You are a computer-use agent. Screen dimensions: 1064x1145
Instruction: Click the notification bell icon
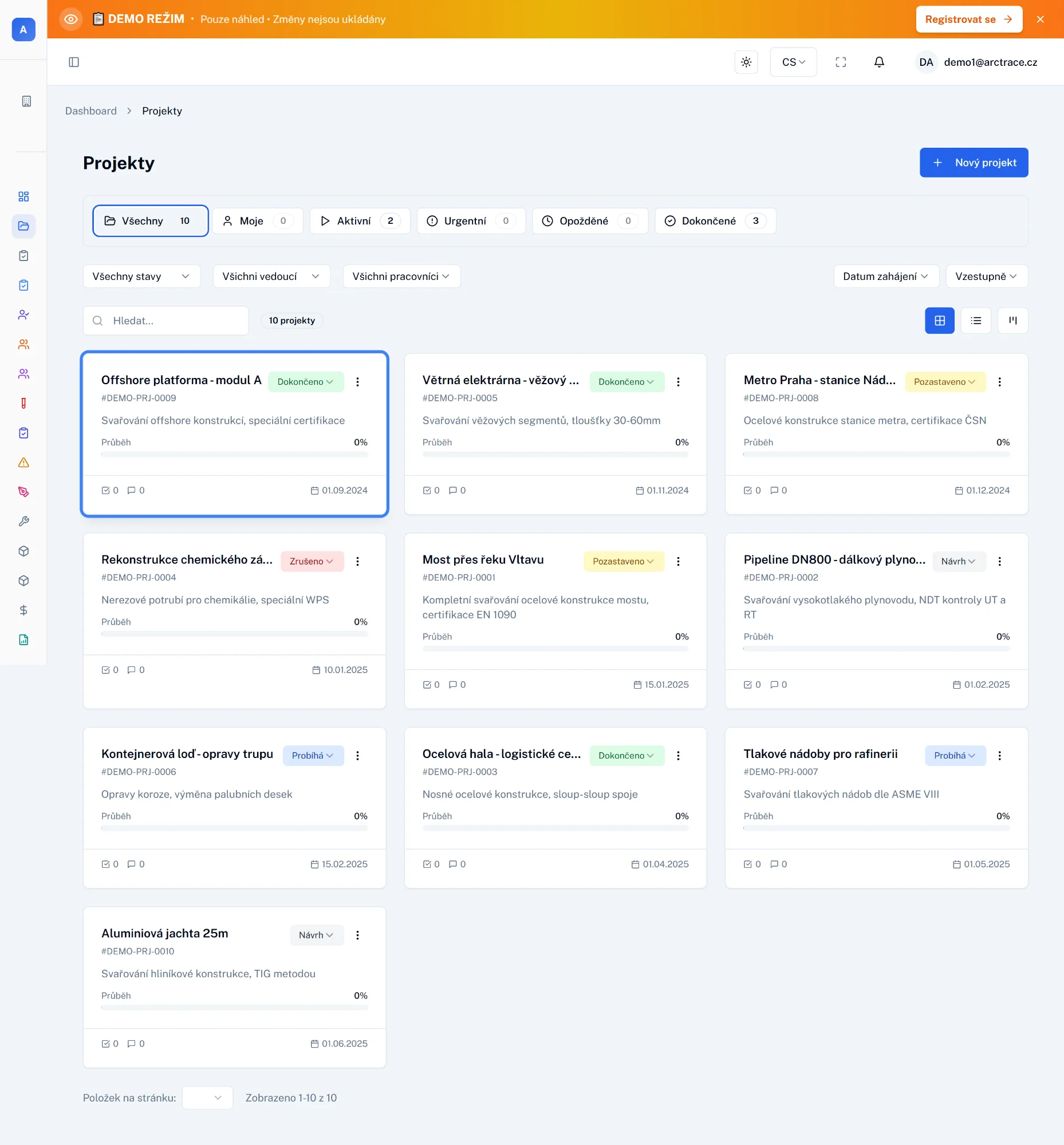pyautogui.click(x=878, y=62)
